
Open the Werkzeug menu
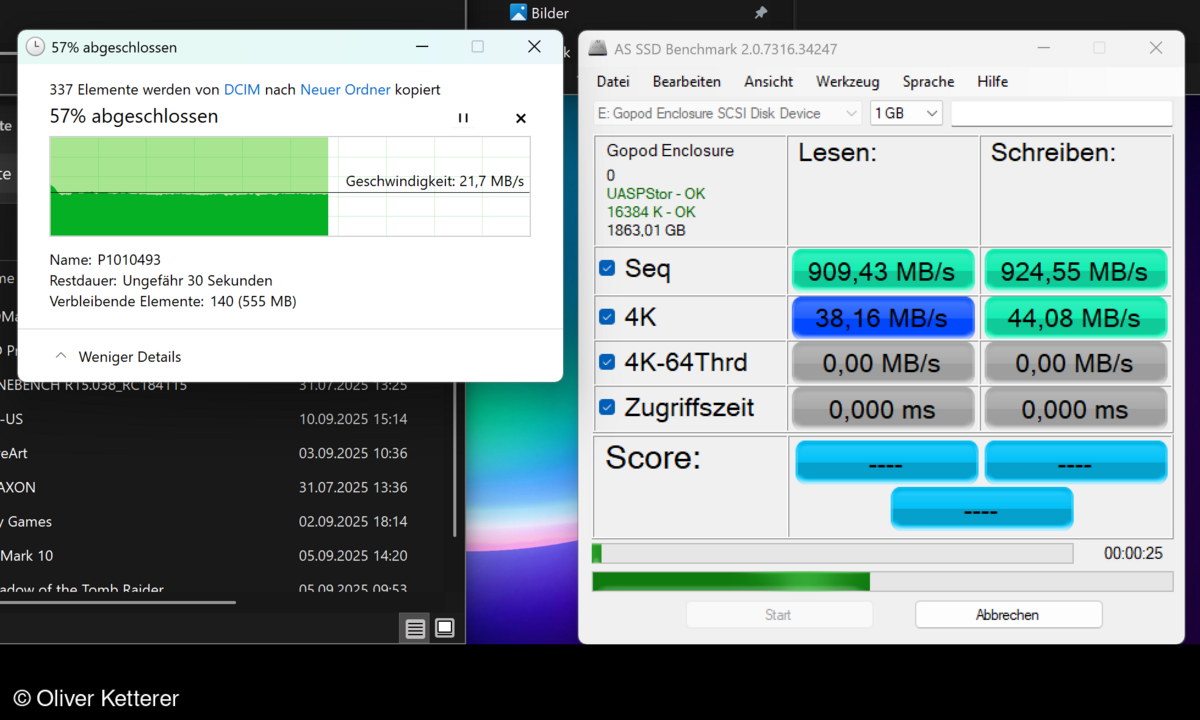[x=847, y=82]
